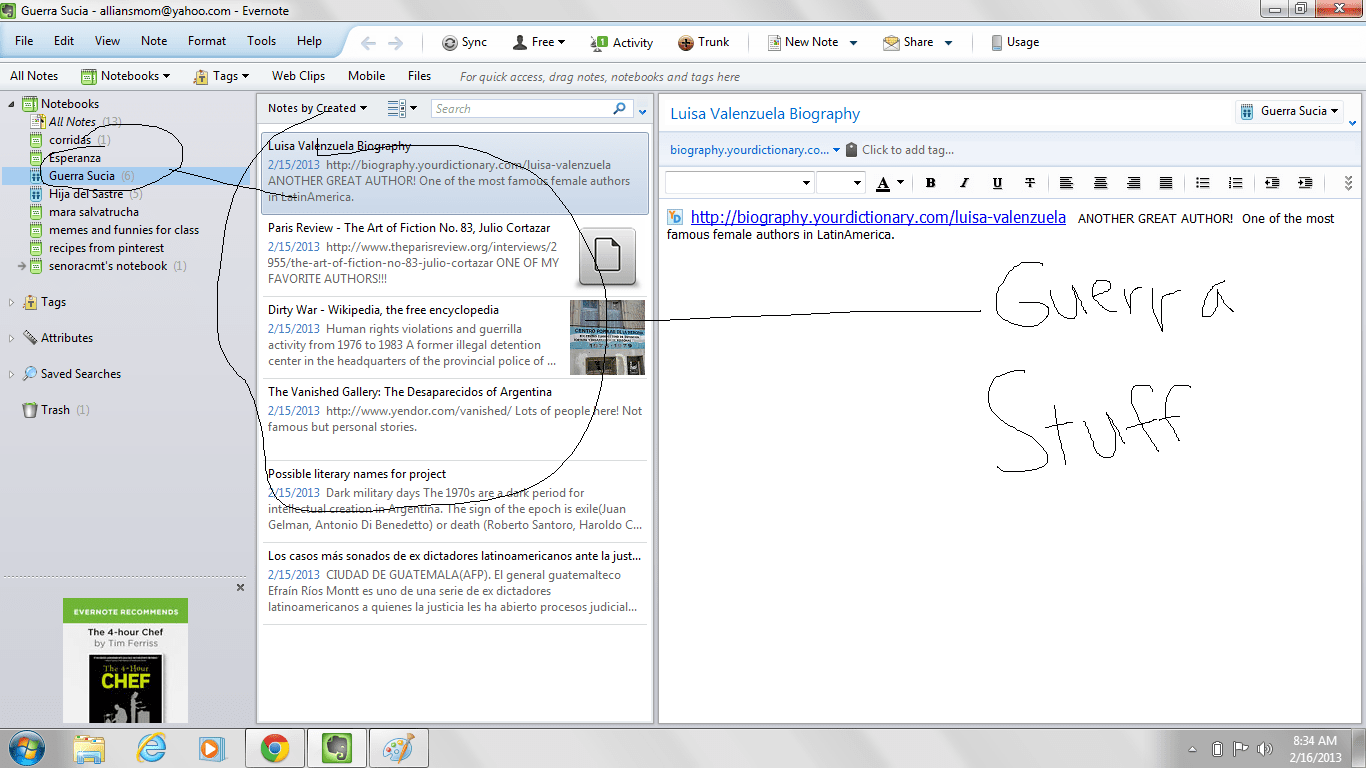Expand the Saved Searches section in the sidebar
Image resolution: width=1366 pixels, height=768 pixels.
[12, 374]
